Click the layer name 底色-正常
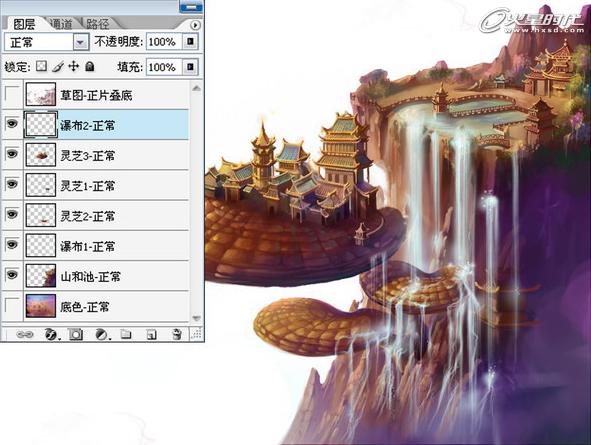Viewport: 591px width, 445px height. [x=84, y=307]
